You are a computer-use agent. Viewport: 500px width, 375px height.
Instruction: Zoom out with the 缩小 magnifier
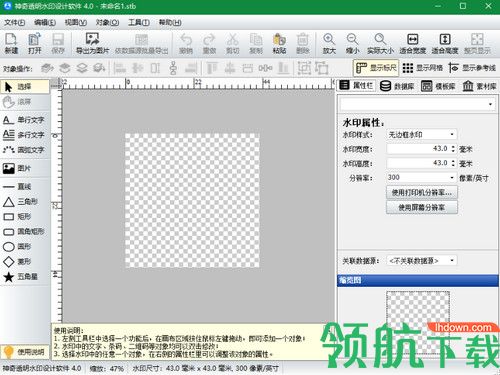pos(352,43)
